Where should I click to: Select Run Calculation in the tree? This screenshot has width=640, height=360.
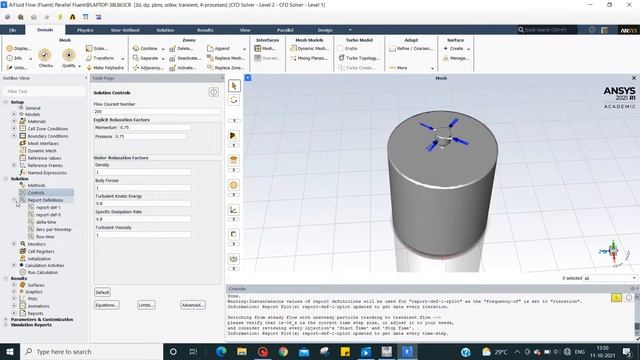tap(42, 272)
